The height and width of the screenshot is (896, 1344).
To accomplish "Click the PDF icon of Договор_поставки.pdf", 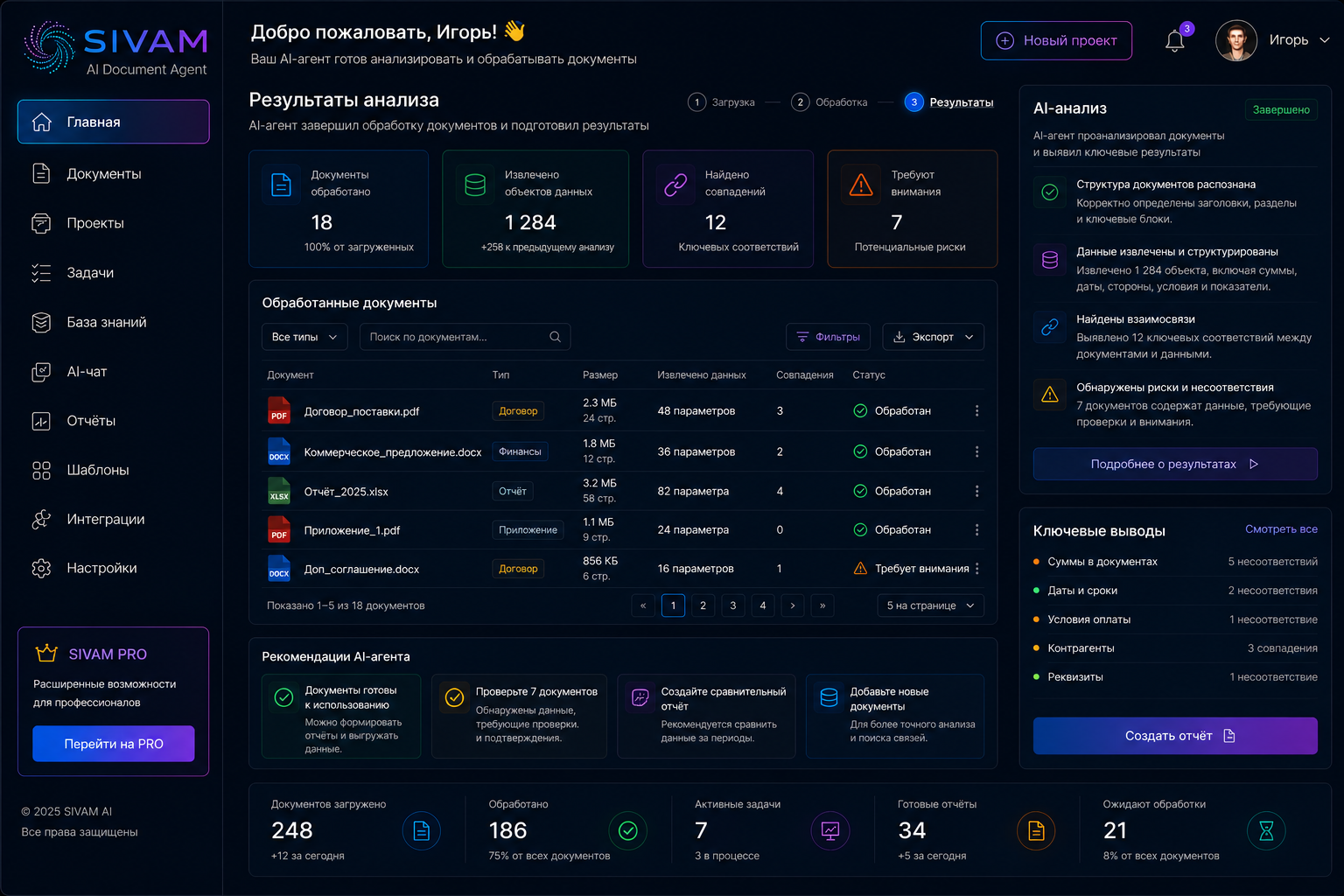I will 279,411.
